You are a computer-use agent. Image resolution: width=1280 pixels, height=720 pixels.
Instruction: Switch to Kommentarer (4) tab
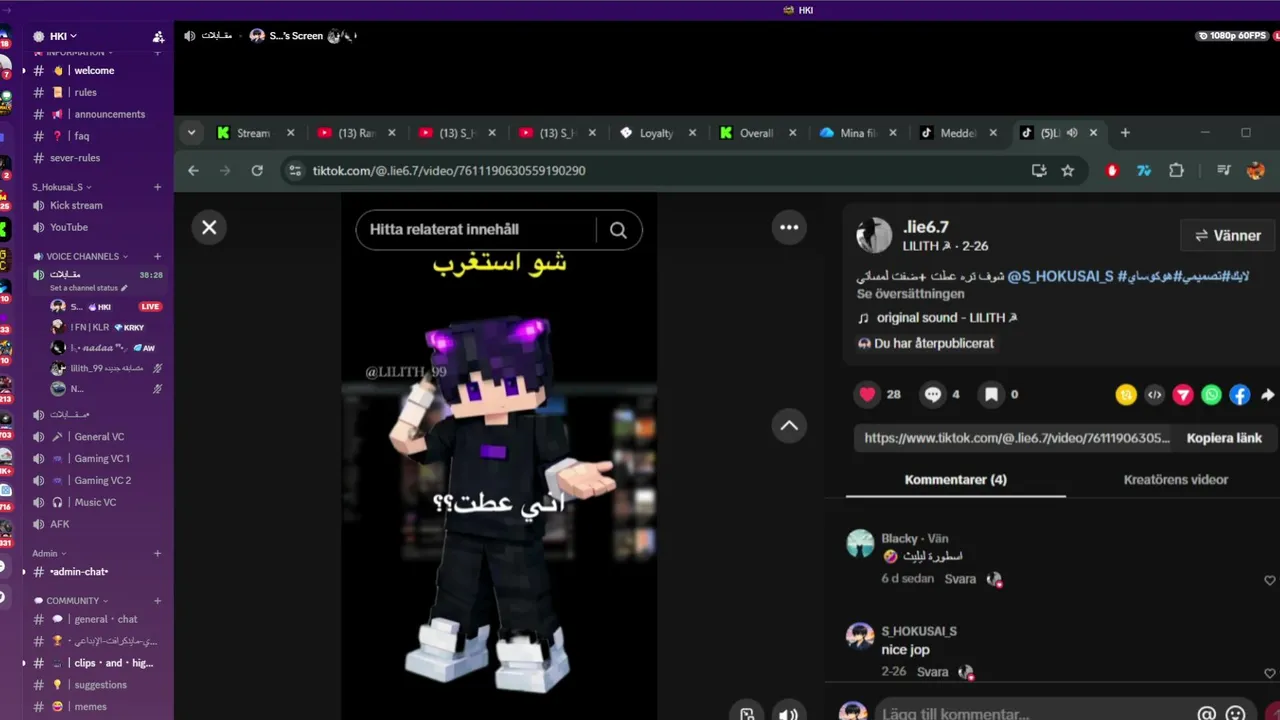click(955, 480)
